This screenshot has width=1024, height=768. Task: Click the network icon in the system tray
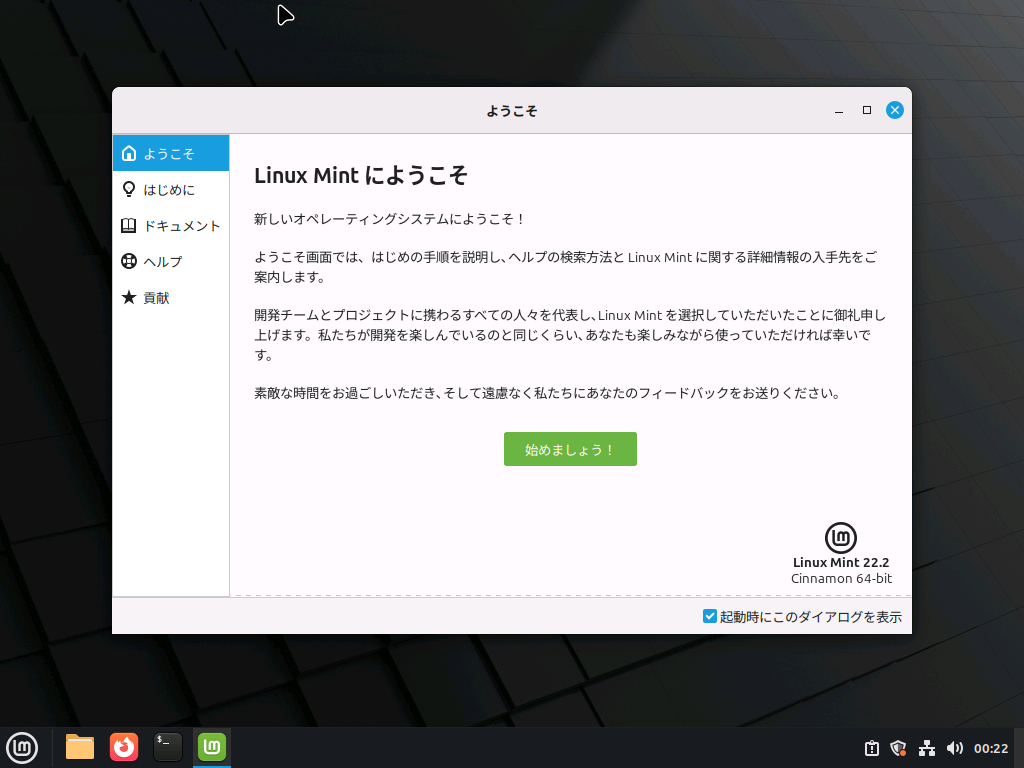(x=926, y=748)
